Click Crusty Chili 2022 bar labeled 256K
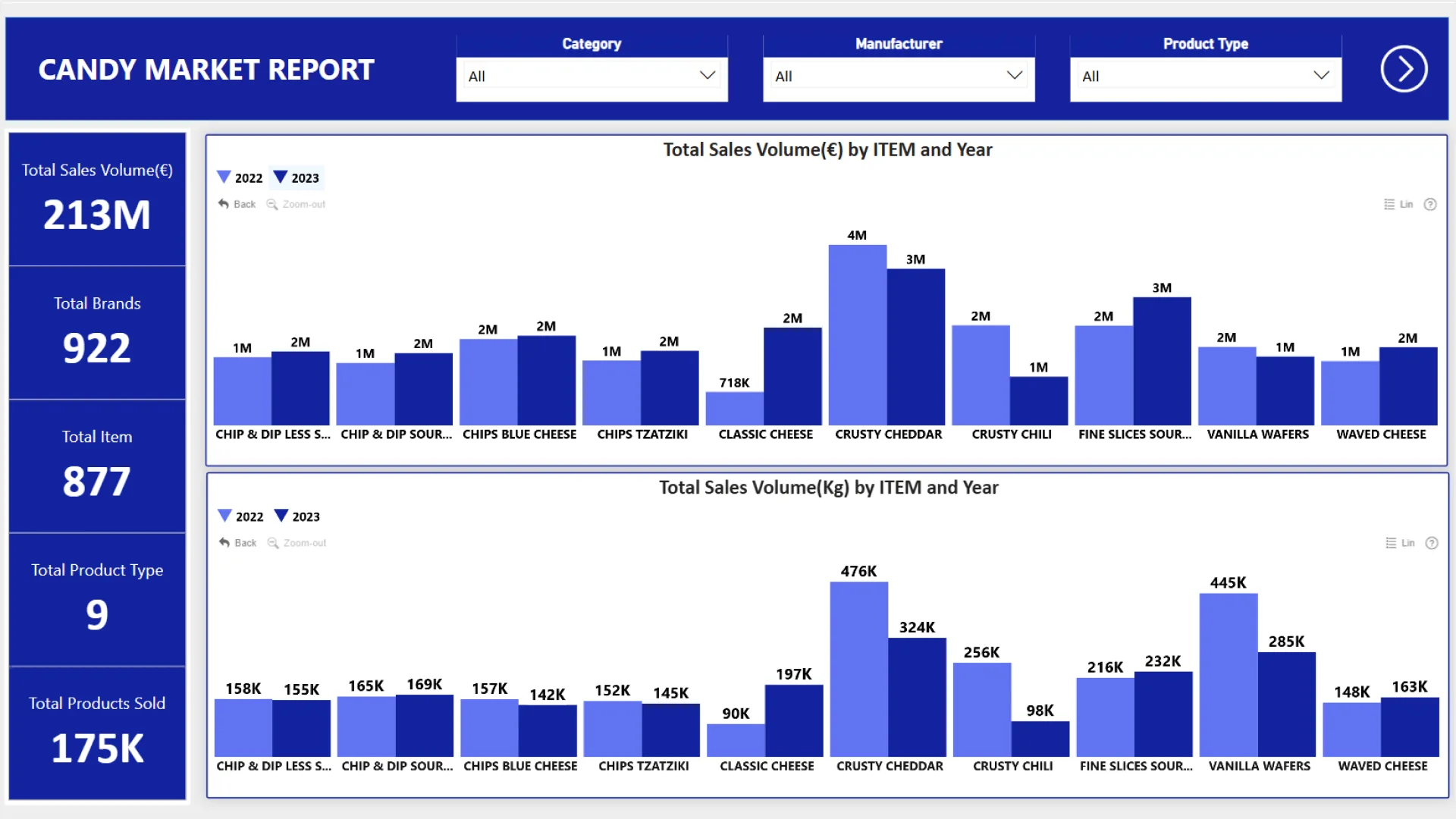 (x=982, y=710)
